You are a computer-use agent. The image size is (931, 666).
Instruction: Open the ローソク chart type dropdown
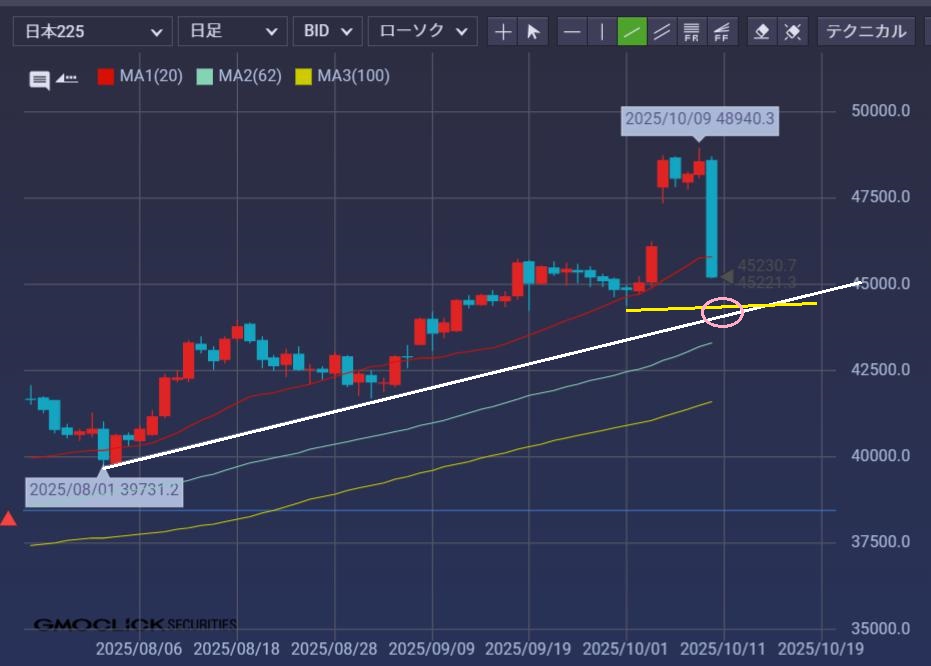(422, 32)
